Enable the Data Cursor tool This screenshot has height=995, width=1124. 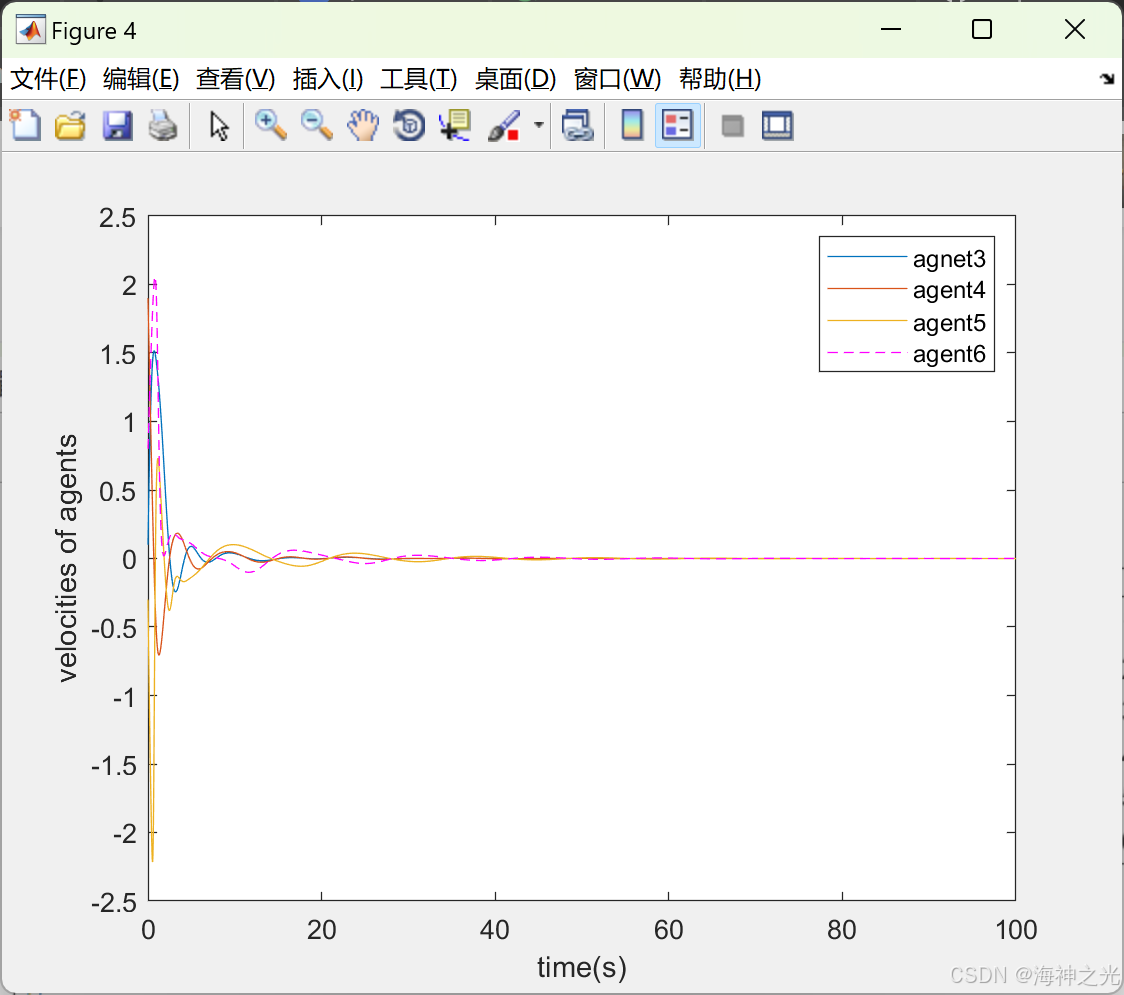455,125
